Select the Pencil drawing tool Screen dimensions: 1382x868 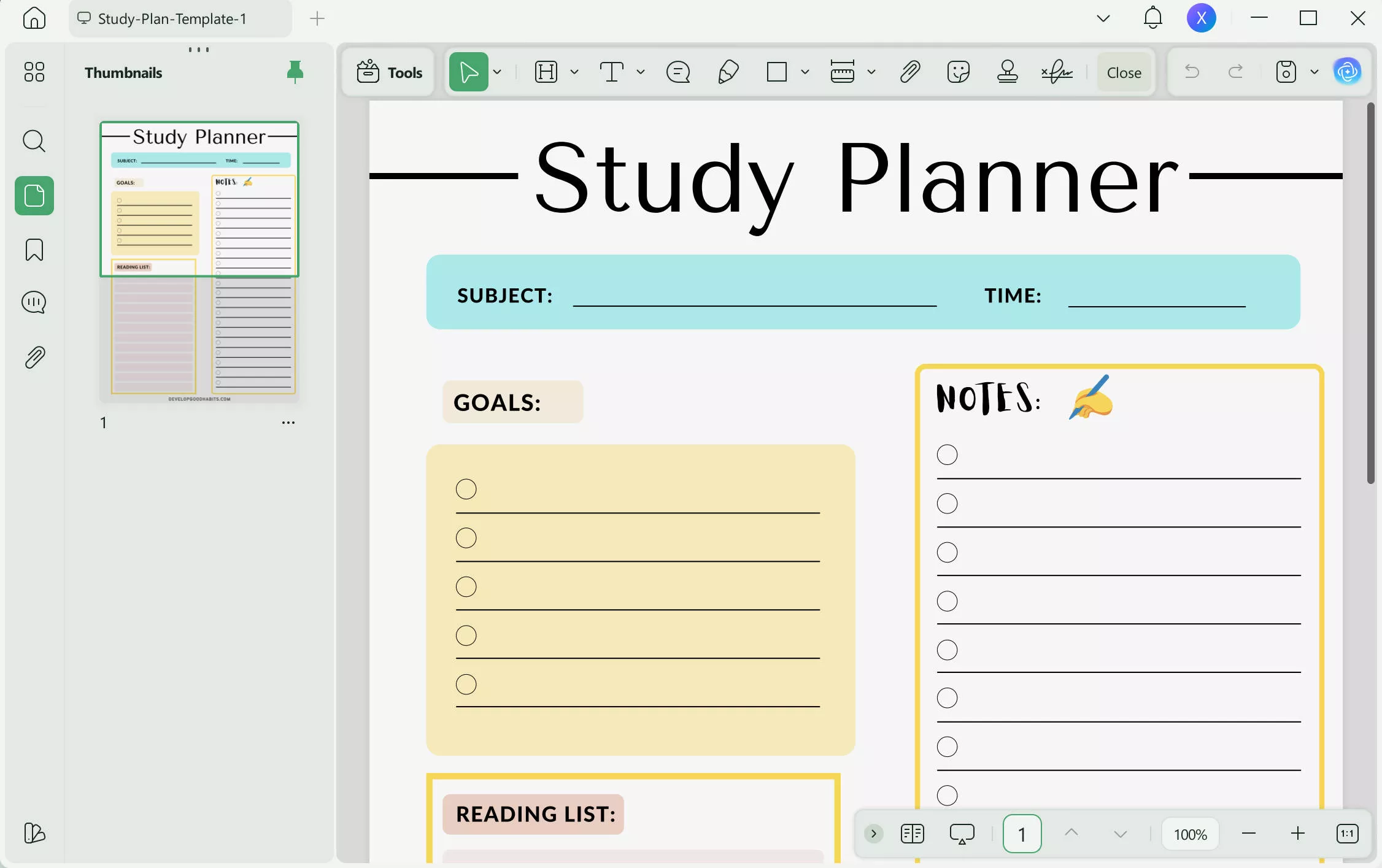point(728,72)
